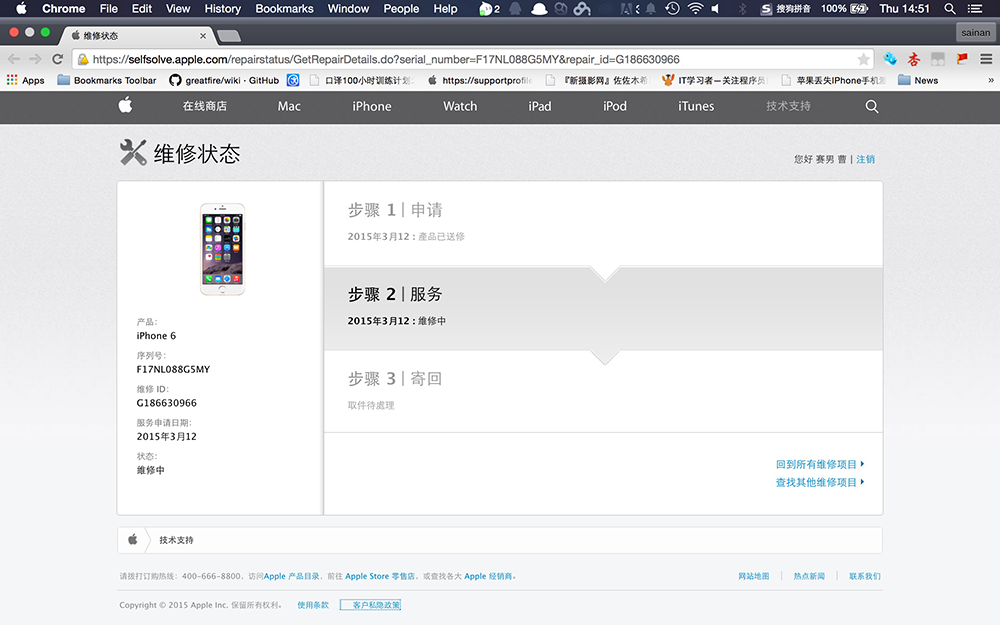Go to iTunes in Apple navigation
Screen dimensions: 1000x625
696,107
